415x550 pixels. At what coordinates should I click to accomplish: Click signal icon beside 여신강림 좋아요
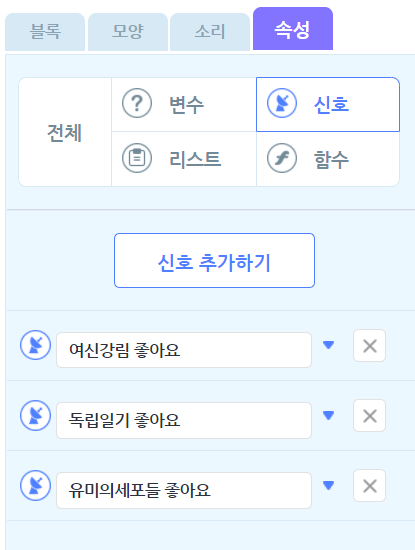pos(35,345)
